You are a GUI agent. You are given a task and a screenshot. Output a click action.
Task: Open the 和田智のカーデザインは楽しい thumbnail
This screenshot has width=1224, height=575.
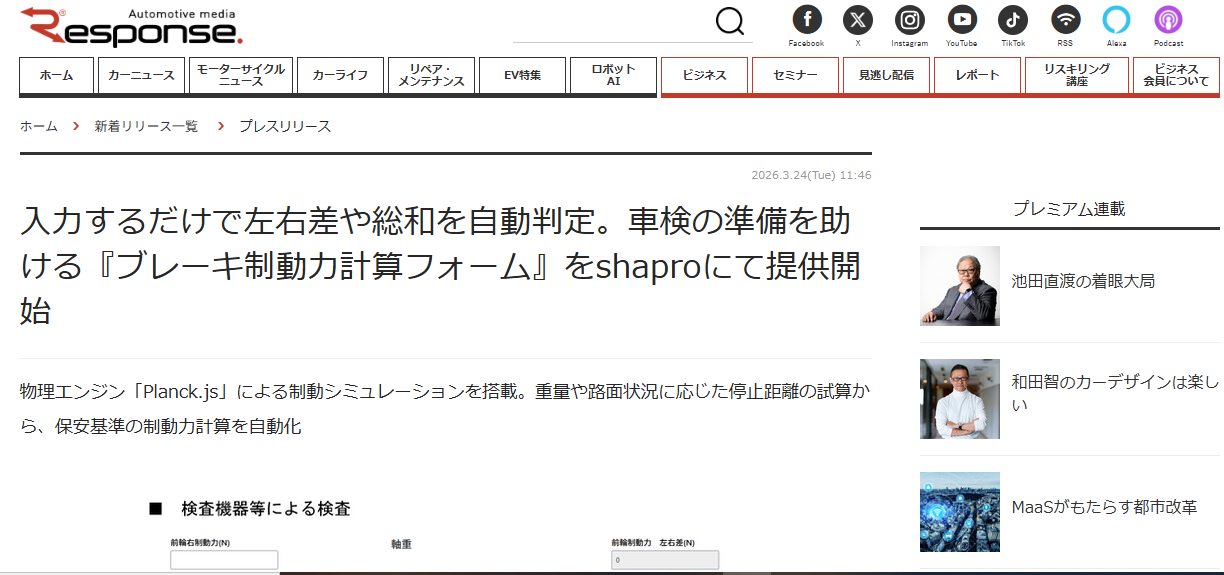(x=959, y=398)
